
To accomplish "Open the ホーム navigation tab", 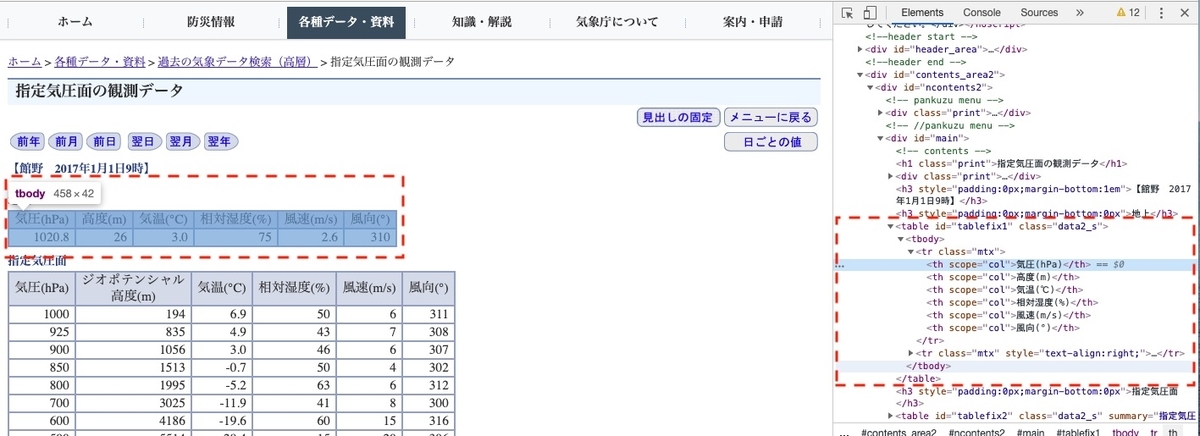I will (76, 22).
